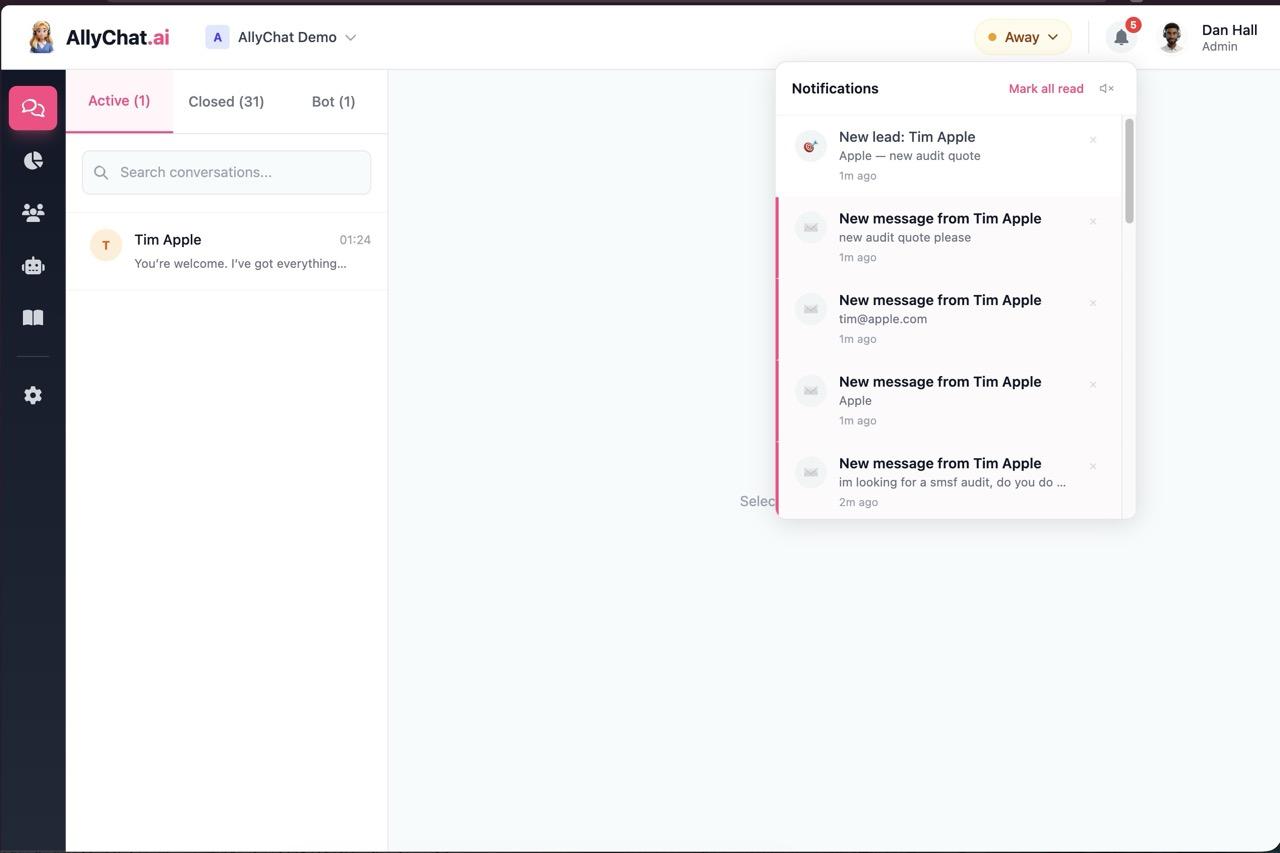Switch to the Bot (1) tab
Image resolution: width=1280 pixels, height=853 pixels.
point(333,102)
